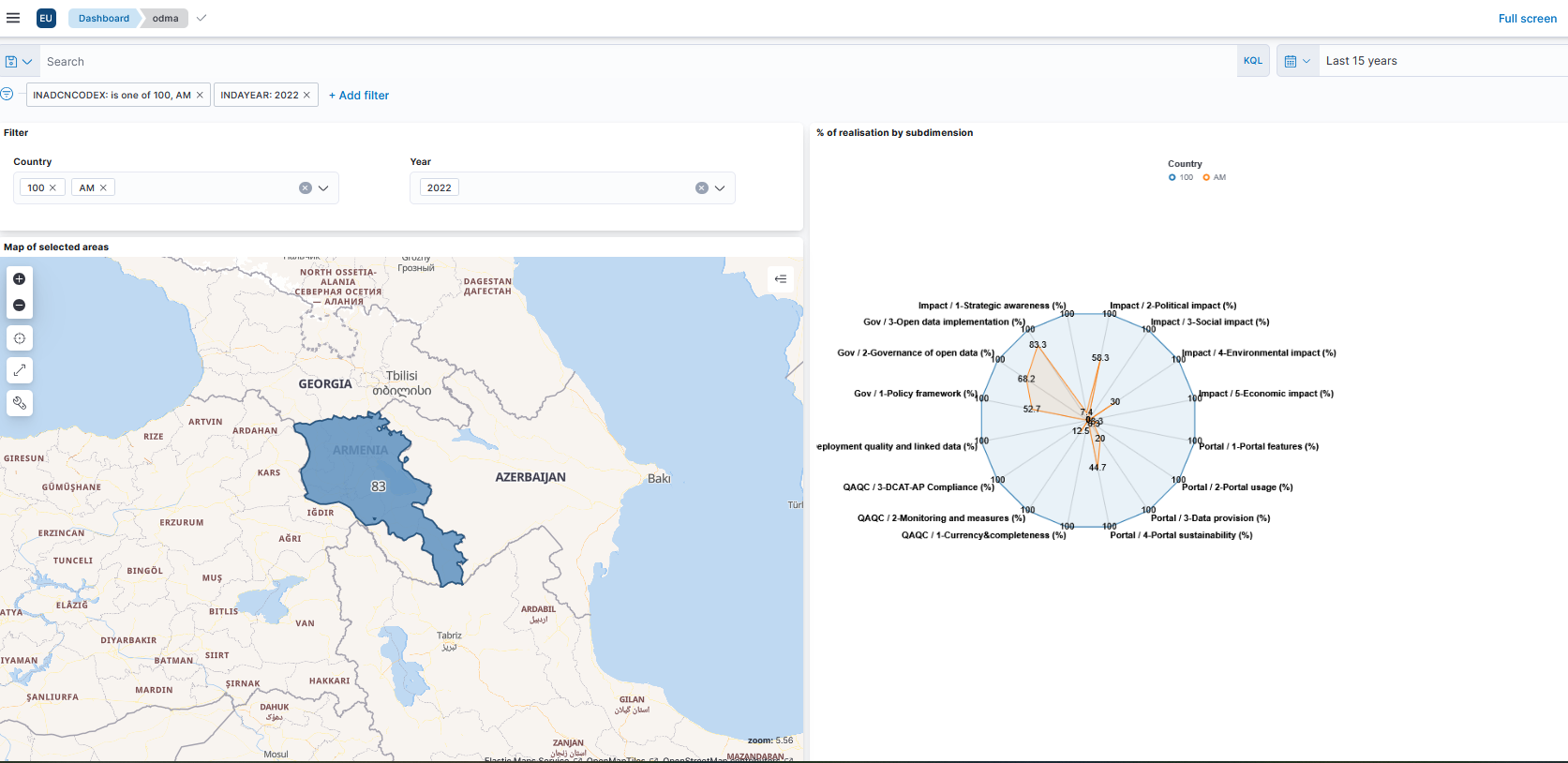Screen dimensions: 1568x763
Task: Select the odma breadcrumb item
Action: pyautogui.click(x=165, y=18)
